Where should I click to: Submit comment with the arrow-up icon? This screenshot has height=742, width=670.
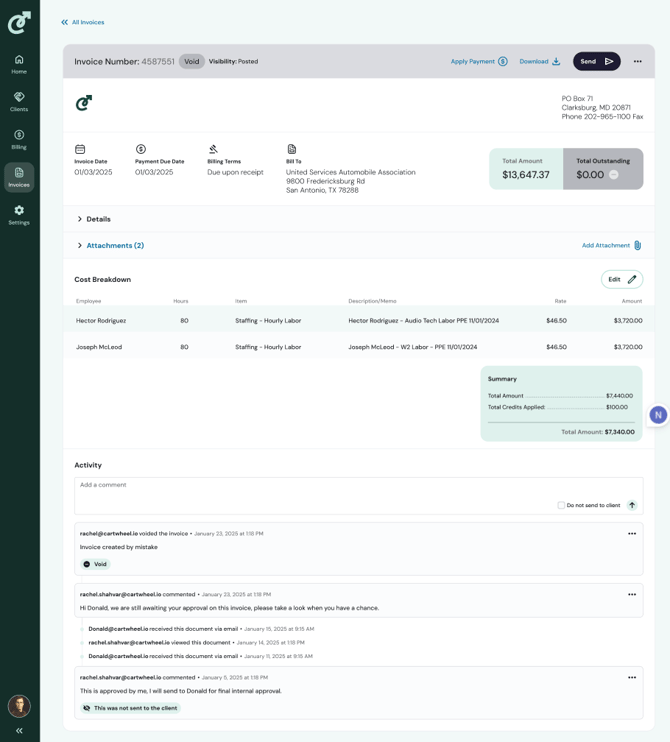point(632,505)
